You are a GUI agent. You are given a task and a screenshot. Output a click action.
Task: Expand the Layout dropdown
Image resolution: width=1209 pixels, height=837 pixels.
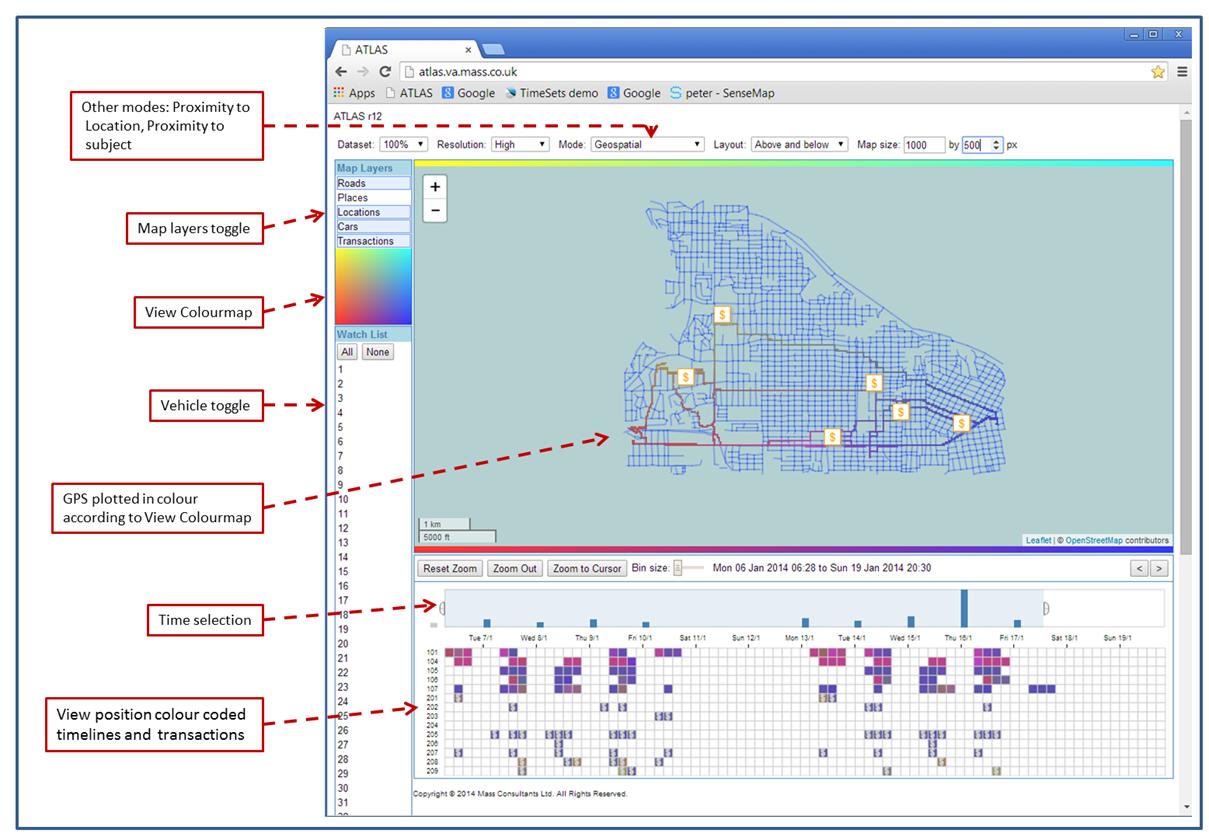click(x=799, y=145)
